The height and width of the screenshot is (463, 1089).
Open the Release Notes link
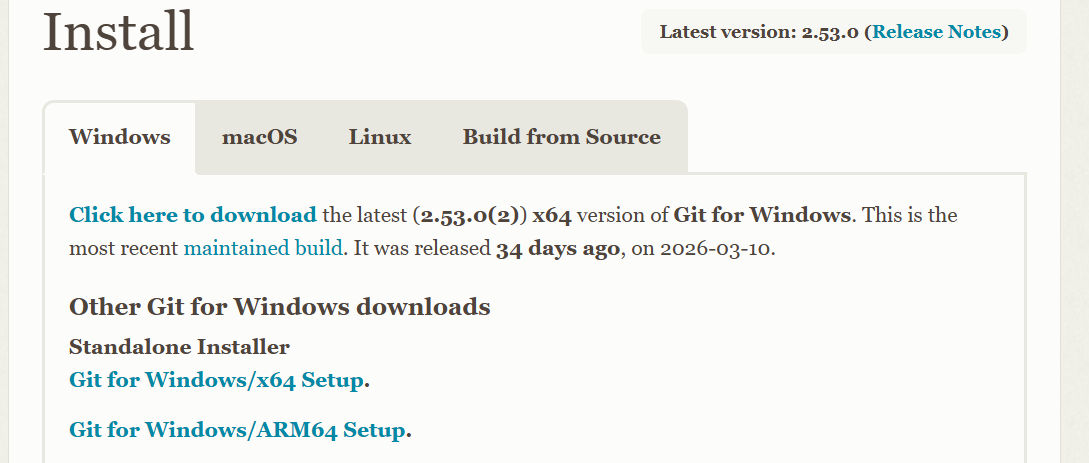pyautogui.click(x=936, y=32)
